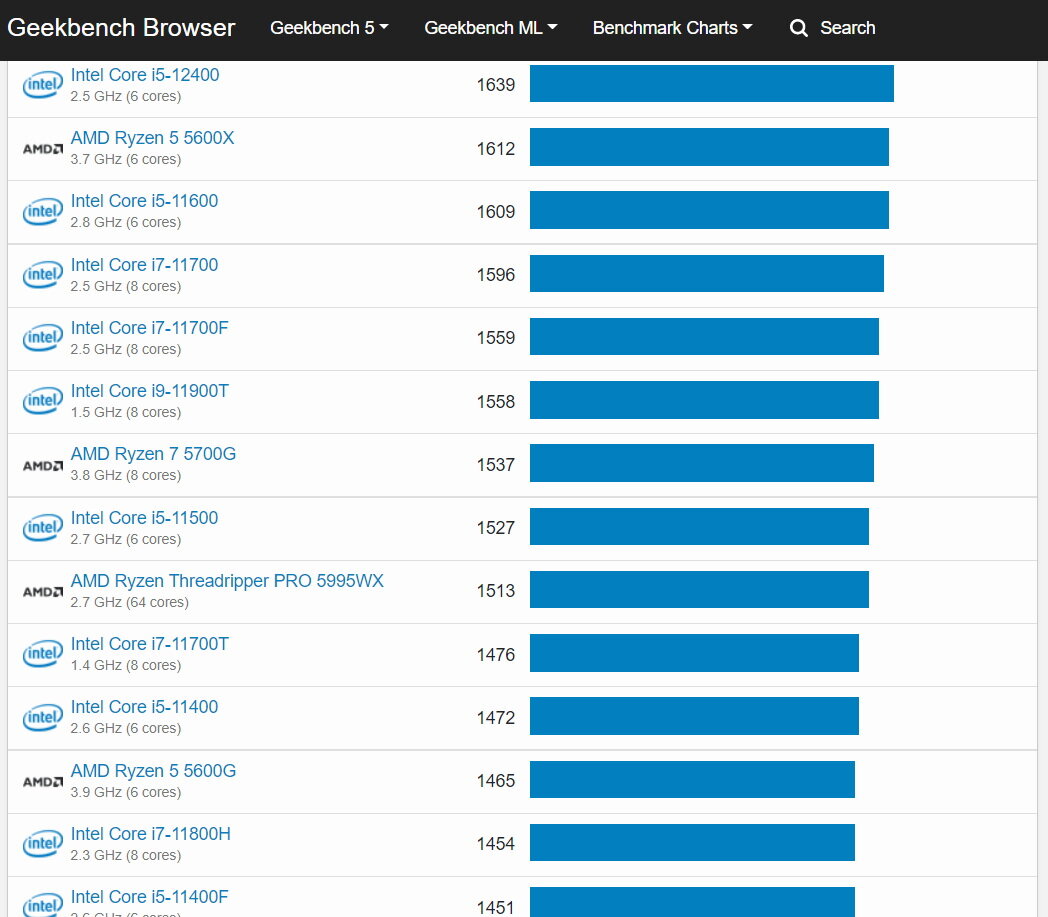Click the '1.5 GHz (8 cores)' text

coord(126,412)
